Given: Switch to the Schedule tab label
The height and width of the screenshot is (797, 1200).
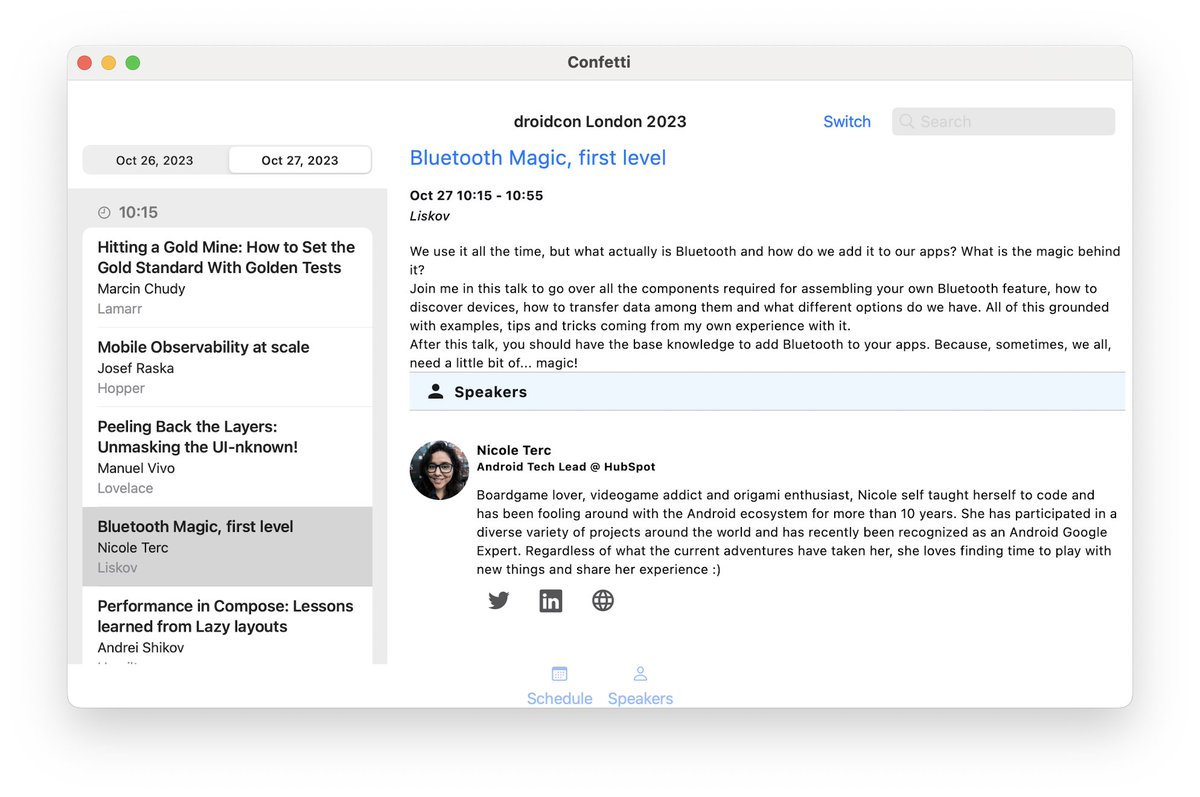Looking at the screenshot, I should point(560,699).
